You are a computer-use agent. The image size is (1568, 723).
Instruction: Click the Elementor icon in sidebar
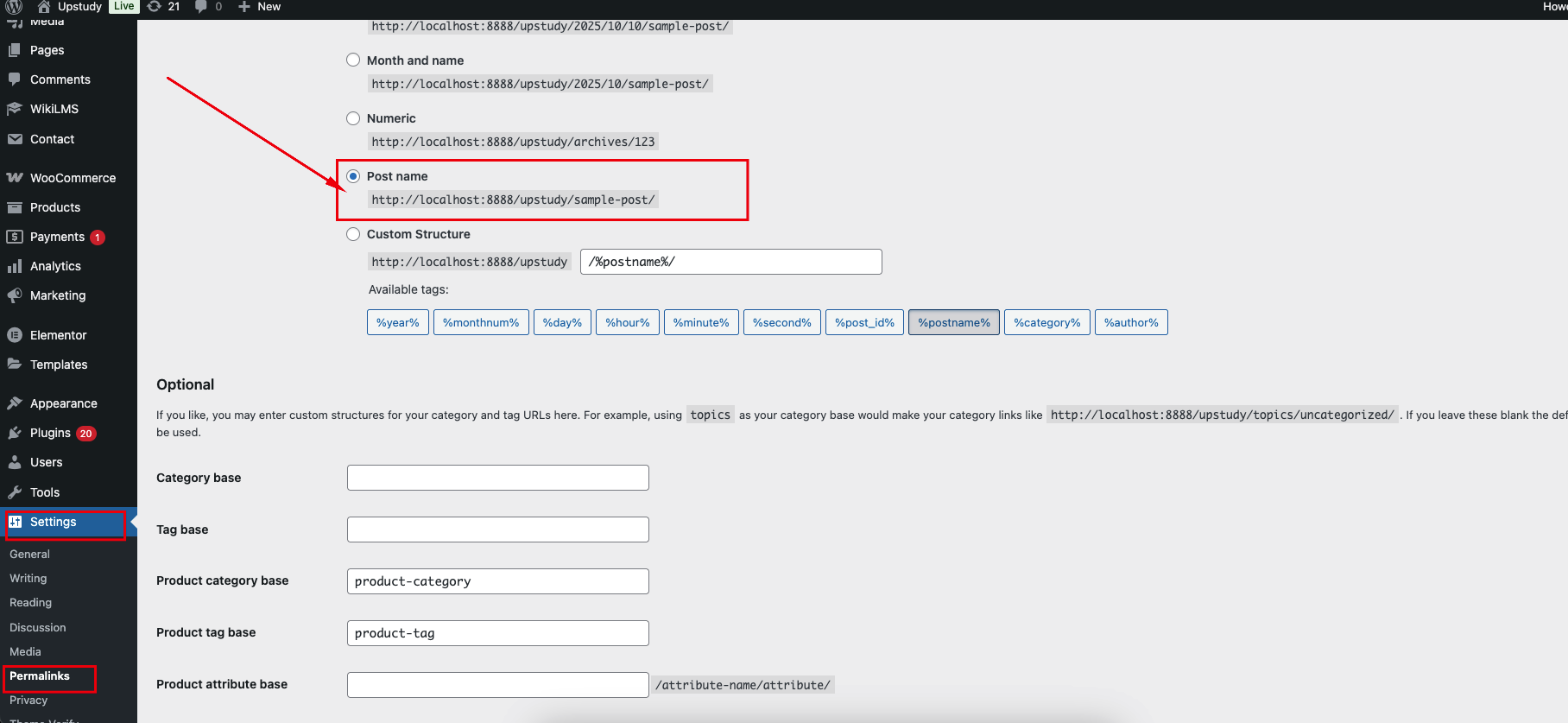pyautogui.click(x=15, y=335)
